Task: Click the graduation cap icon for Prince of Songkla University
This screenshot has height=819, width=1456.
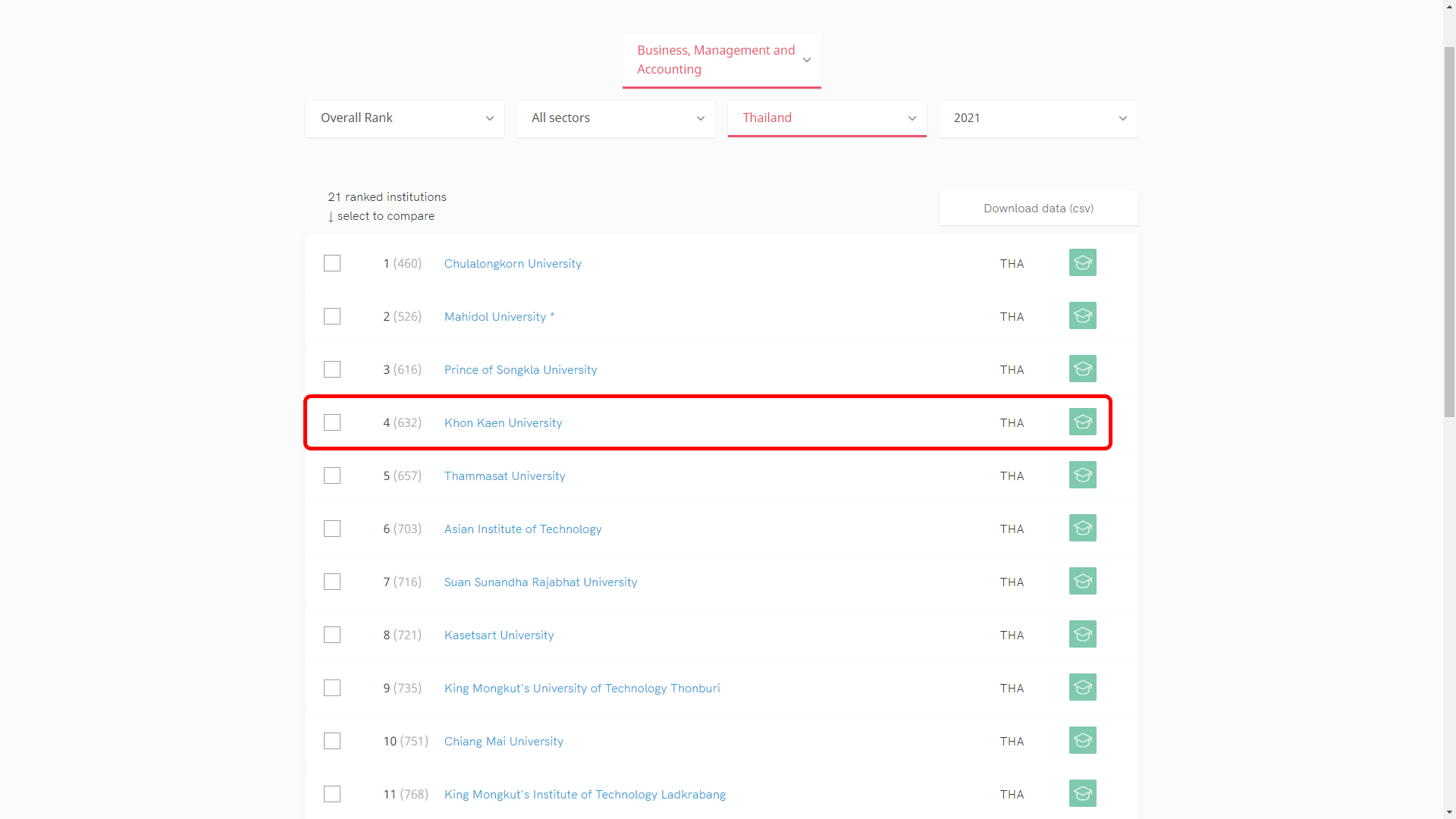Action: click(x=1082, y=369)
